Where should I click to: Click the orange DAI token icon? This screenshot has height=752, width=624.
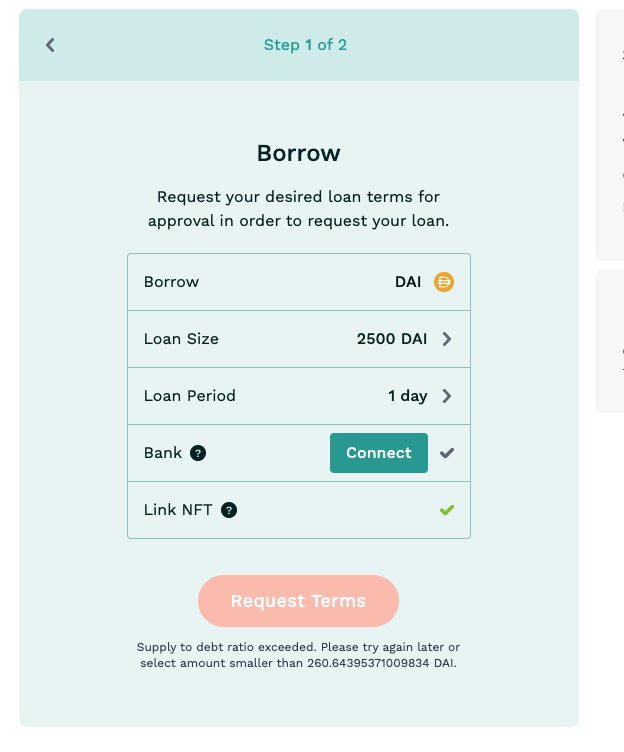pos(444,282)
